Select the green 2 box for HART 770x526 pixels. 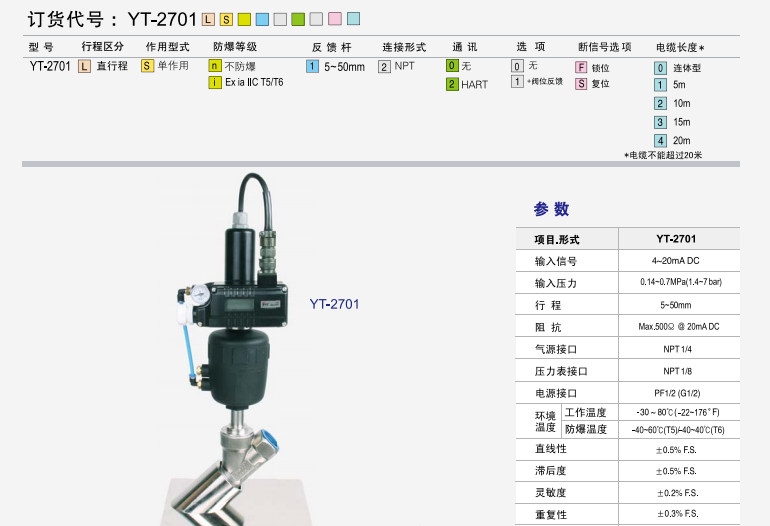(452, 84)
